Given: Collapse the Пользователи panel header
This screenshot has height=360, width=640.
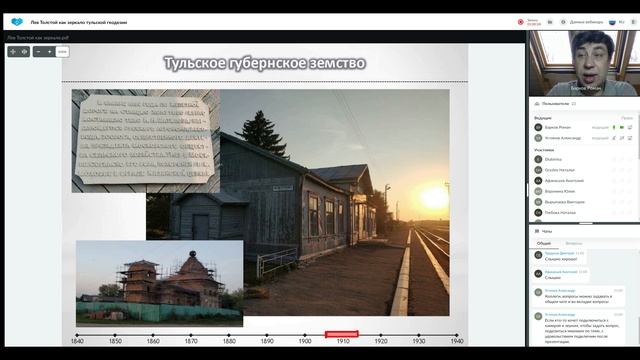Looking at the screenshot, I should [x=584, y=104].
